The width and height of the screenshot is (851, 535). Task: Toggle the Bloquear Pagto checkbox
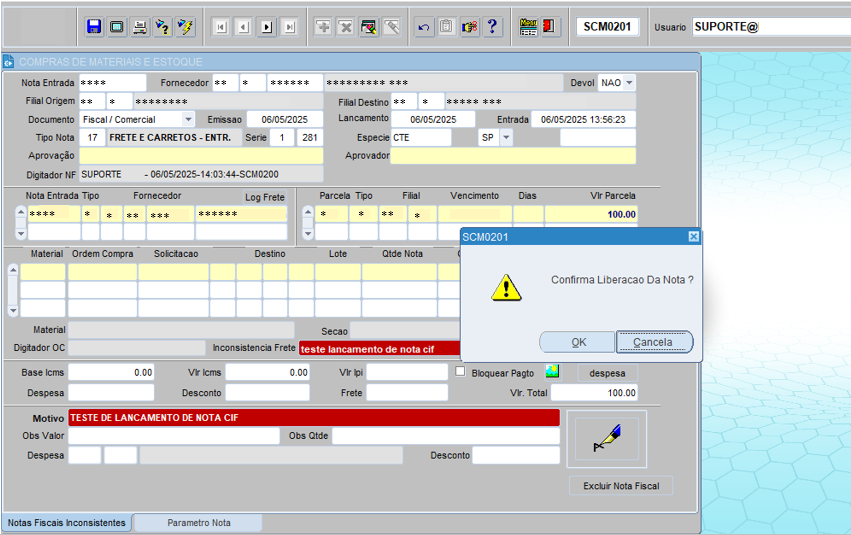pos(461,371)
